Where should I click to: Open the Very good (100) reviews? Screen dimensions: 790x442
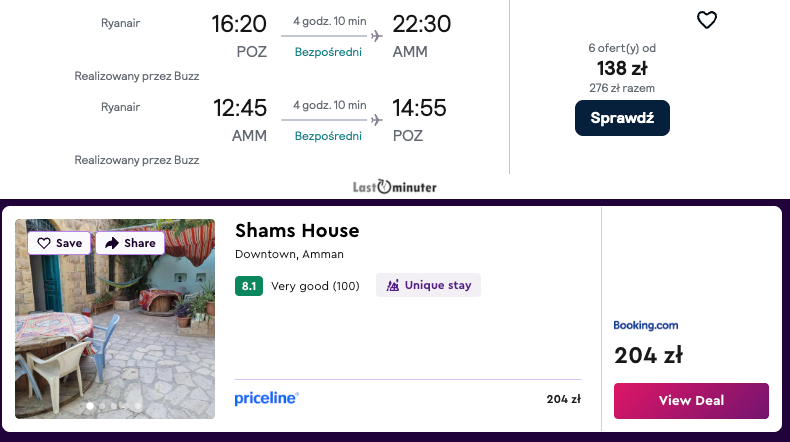(x=315, y=286)
